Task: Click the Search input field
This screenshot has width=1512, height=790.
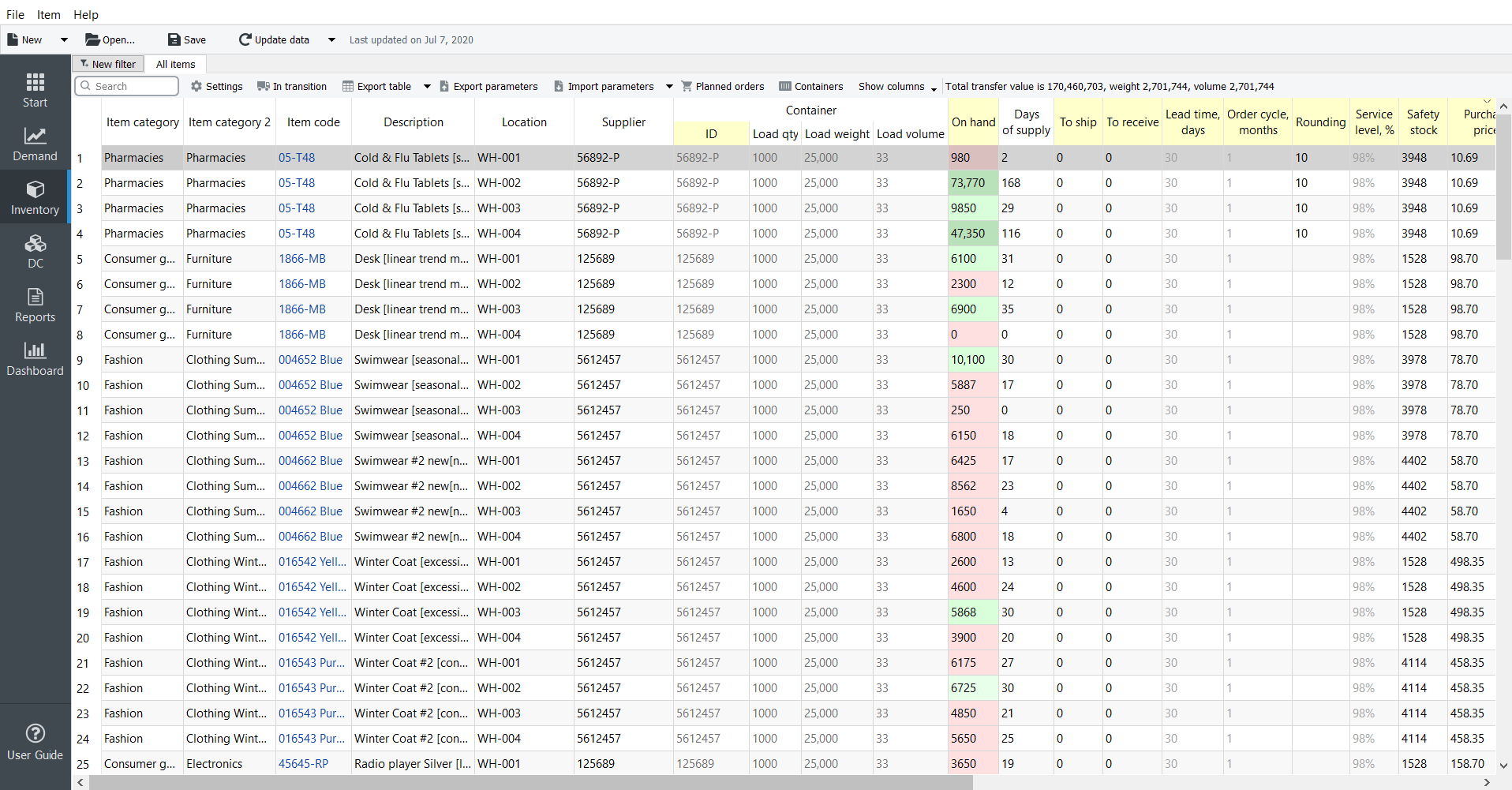Action: [126, 86]
